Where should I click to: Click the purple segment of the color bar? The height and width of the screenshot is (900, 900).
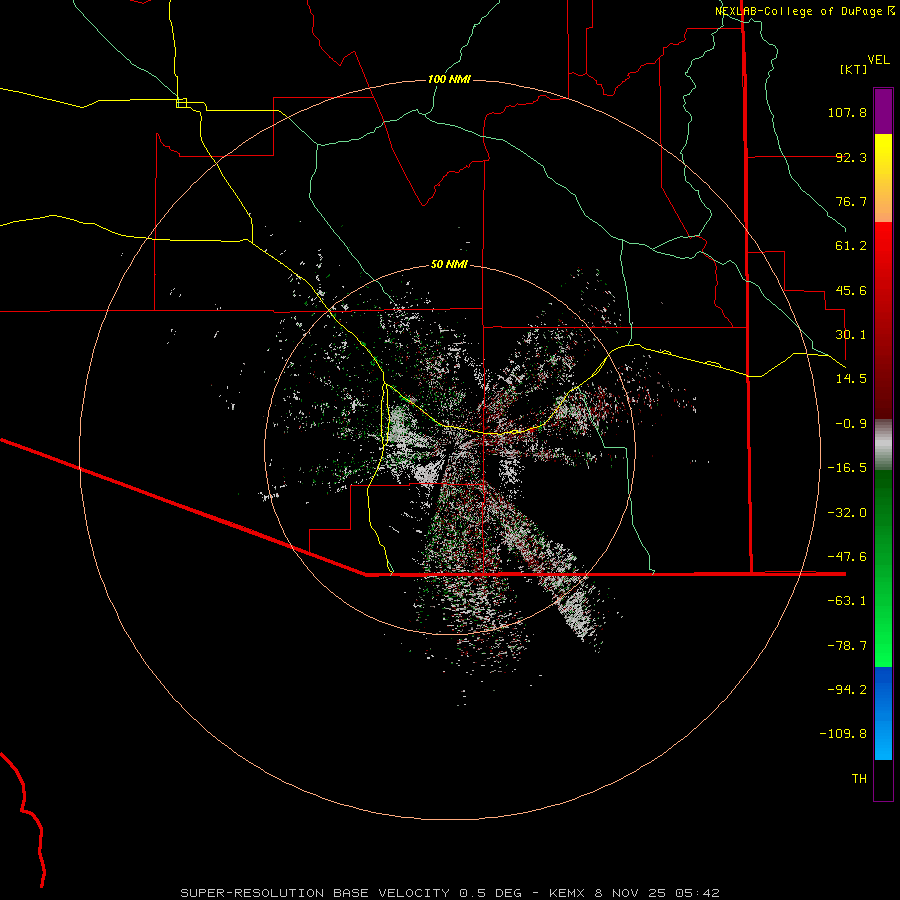(883, 111)
